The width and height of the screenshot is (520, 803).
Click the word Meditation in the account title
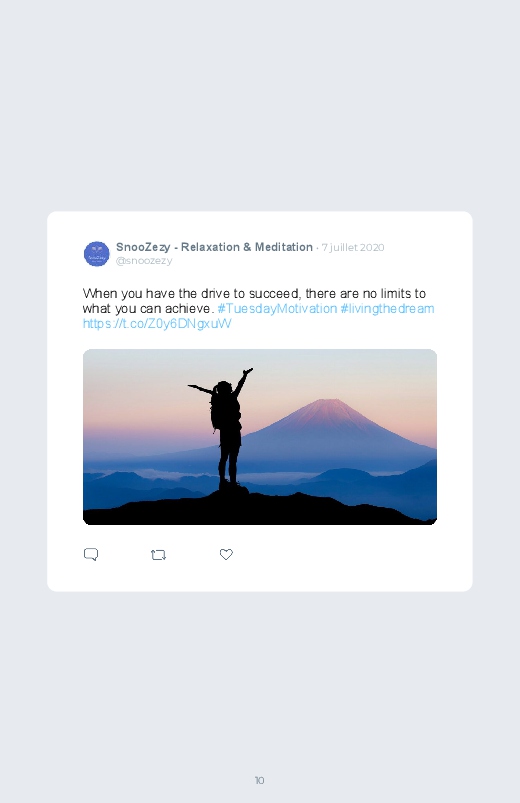coord(284,247)
